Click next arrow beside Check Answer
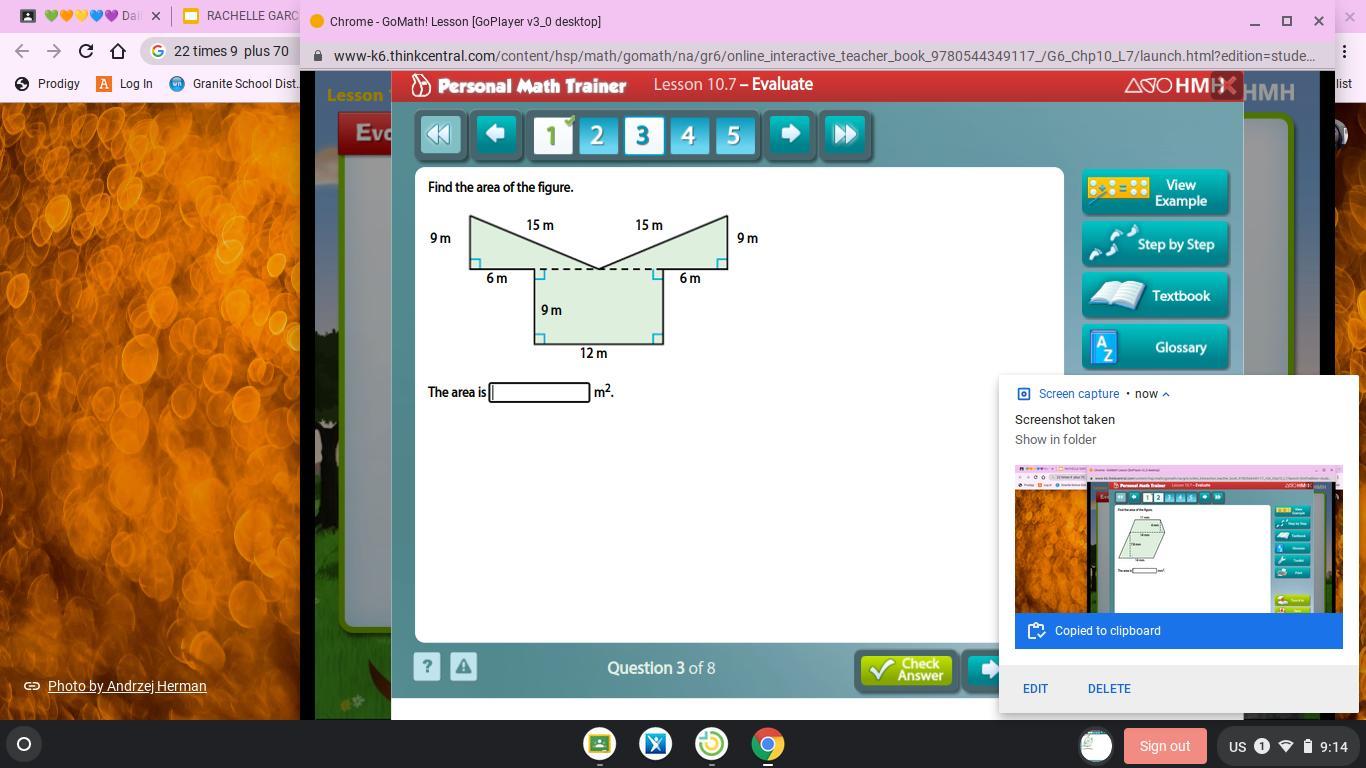Viewport: 1366px width, 768px height. (985, 670)
